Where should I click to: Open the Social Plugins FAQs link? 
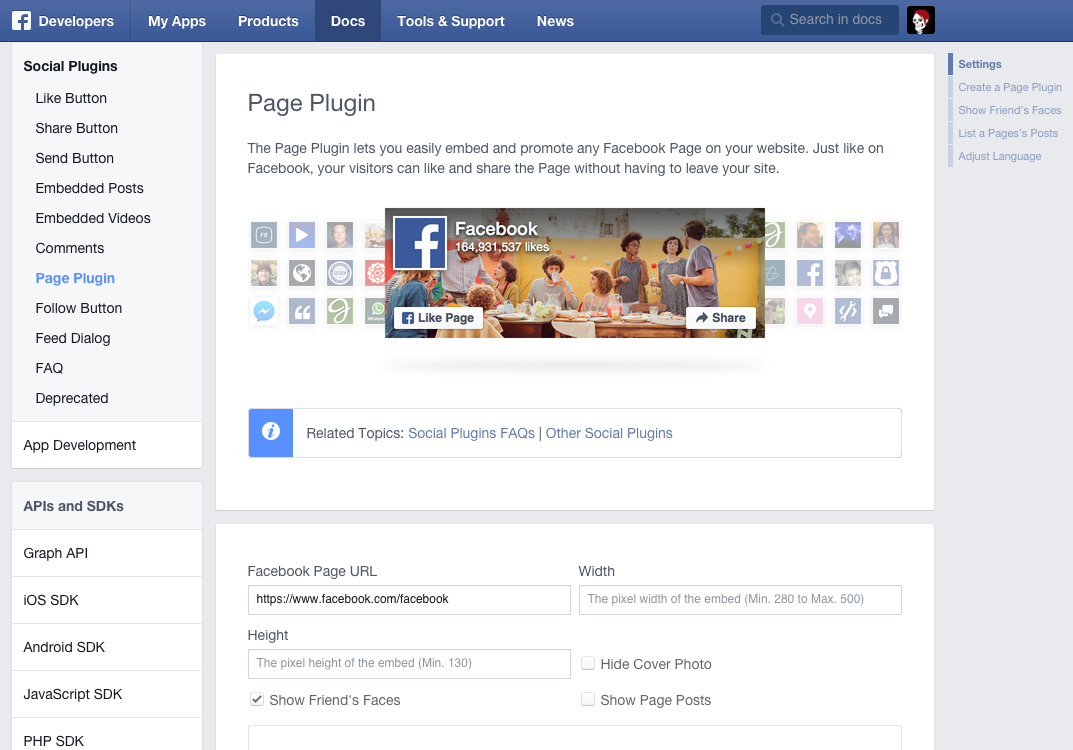(471, 433)
